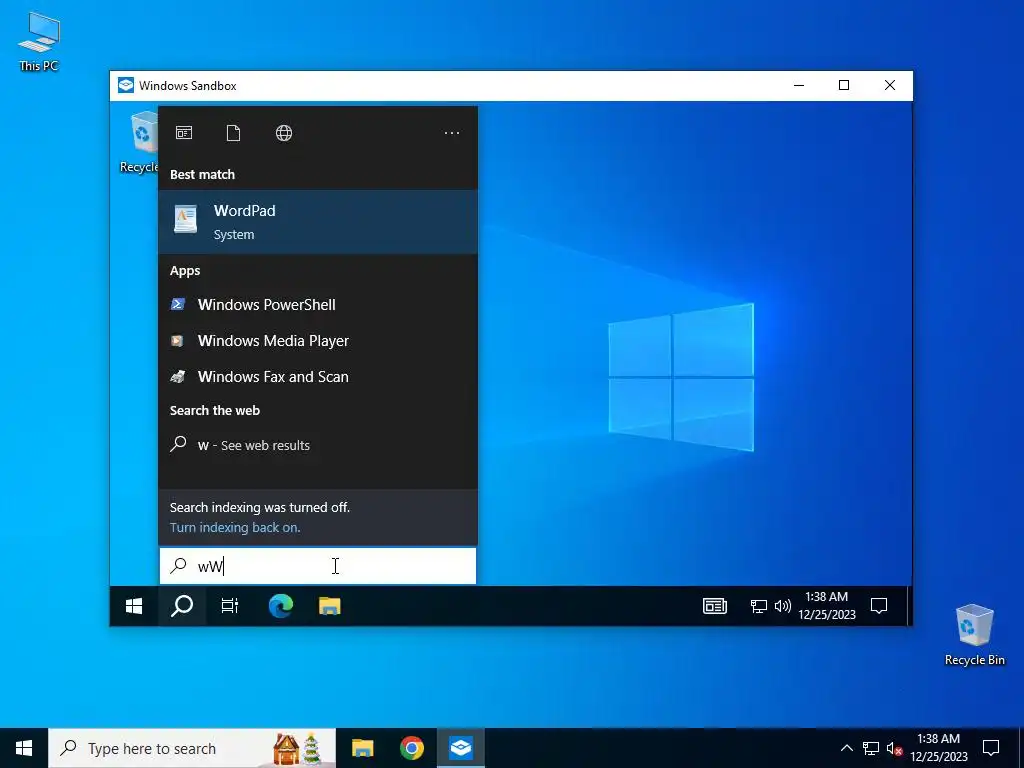Maximize the Windows Sandbox window
Image resolution: width=1024 pixels, height=768 pixels.
pyautogui.click(x=844, y=86)
